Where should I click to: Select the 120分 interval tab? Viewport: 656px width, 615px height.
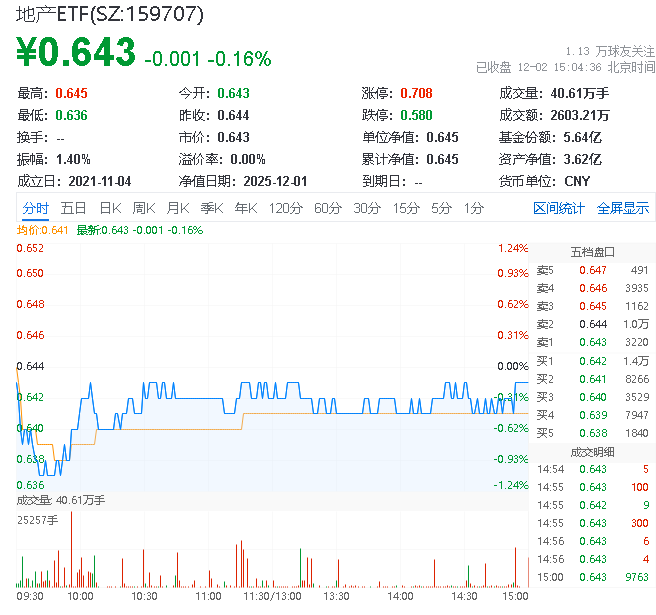click(285, 208)
